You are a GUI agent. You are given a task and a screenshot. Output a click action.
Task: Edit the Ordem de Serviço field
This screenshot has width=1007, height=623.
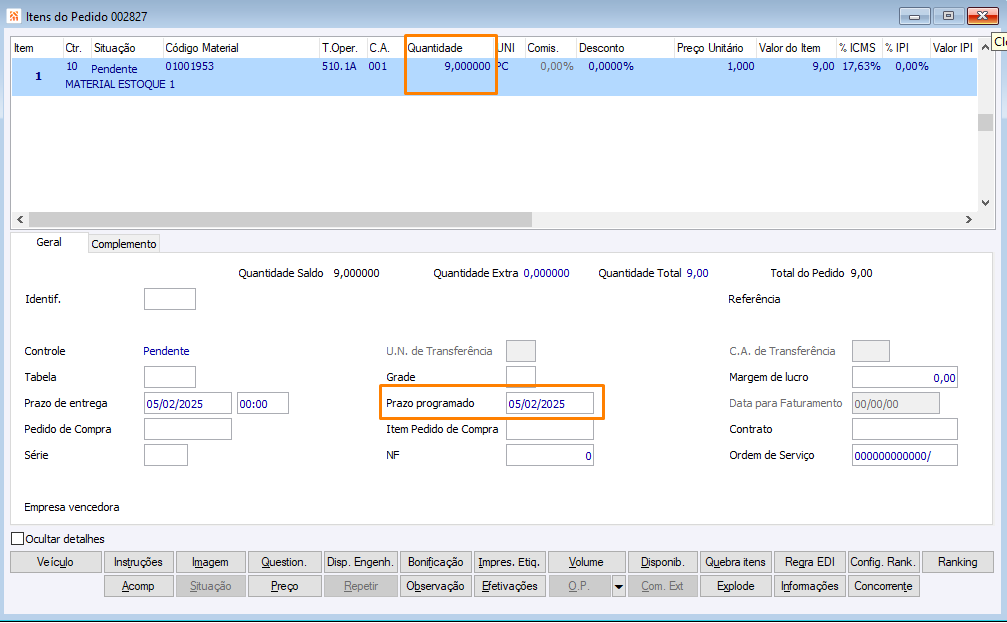(904, 455)
